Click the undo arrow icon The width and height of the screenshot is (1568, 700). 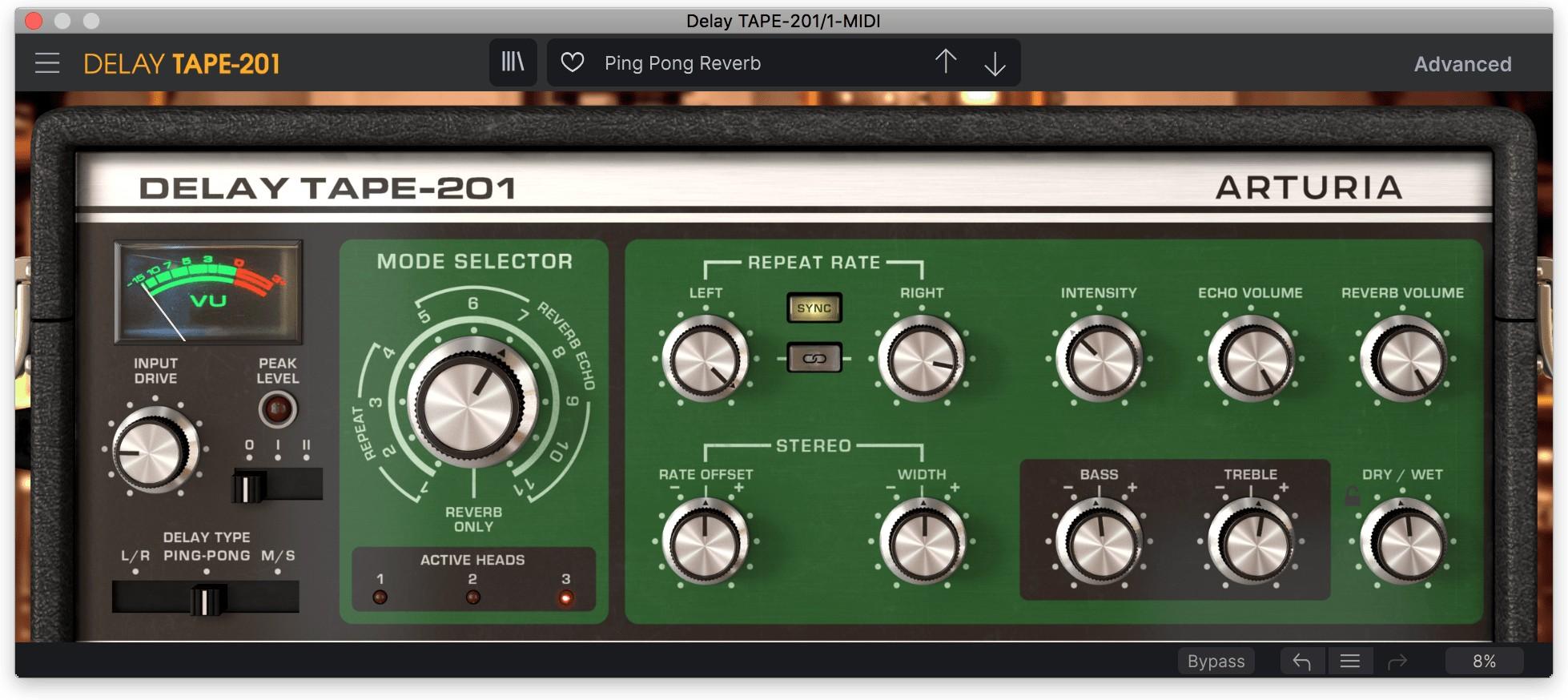tap(1302, 662)
